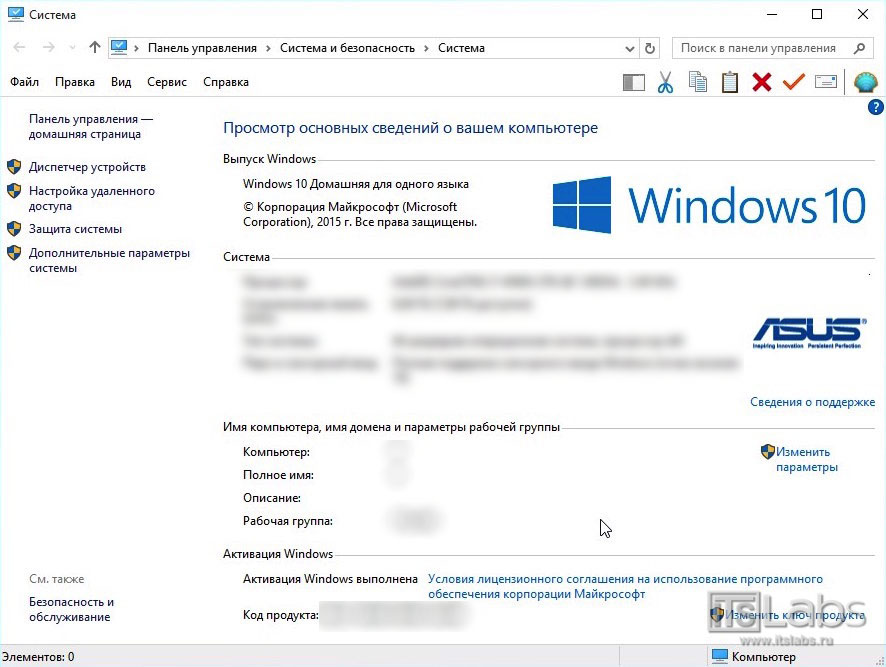Open Диспетчер устройств link
Screen dimensions: 886x667
87,167
